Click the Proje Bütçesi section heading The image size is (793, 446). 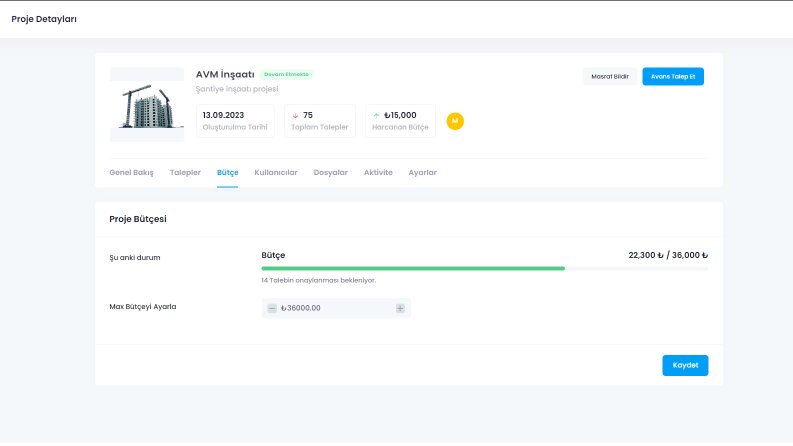(x=138, y=219)
